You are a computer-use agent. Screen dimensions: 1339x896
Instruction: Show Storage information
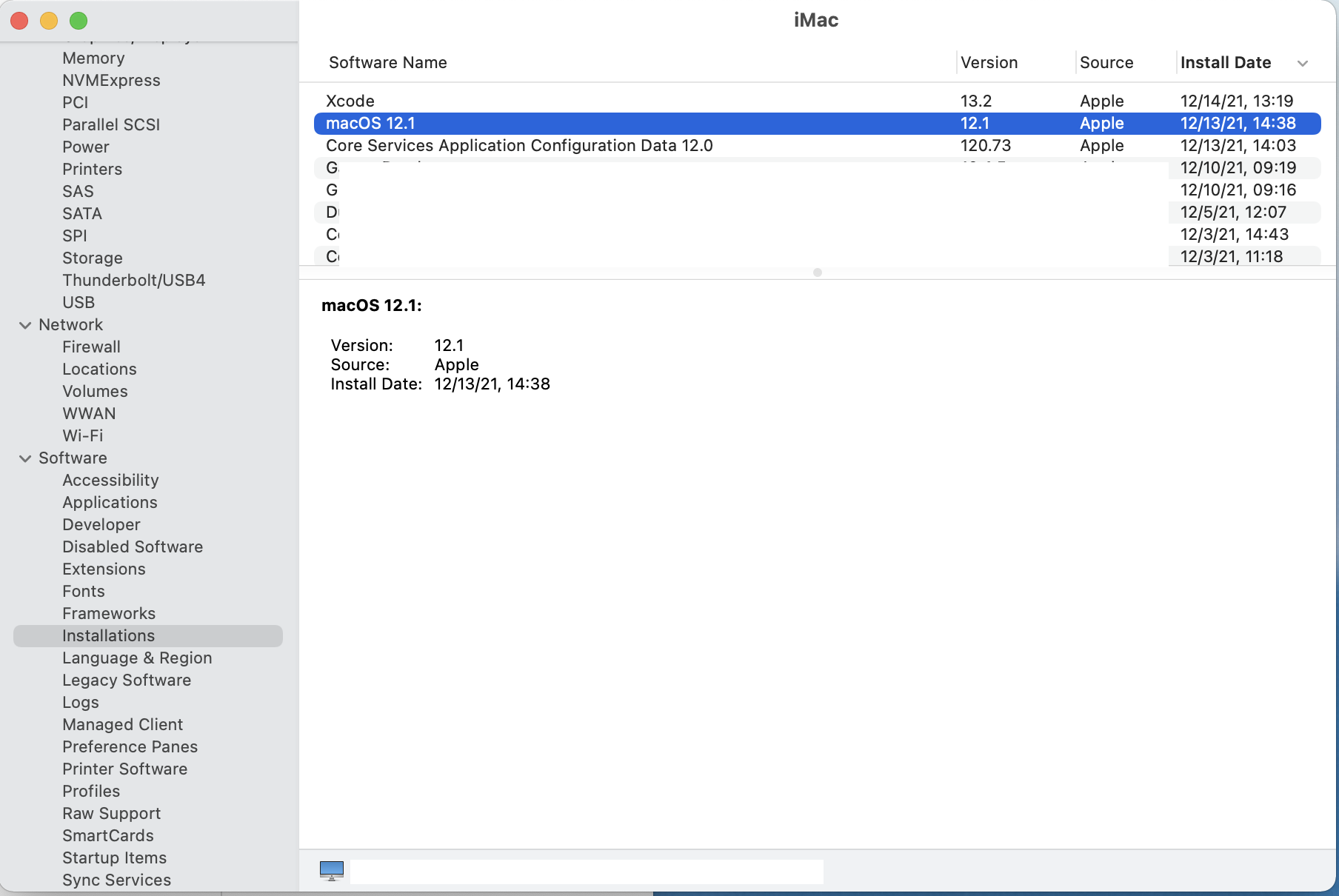(x=93, y=258)
